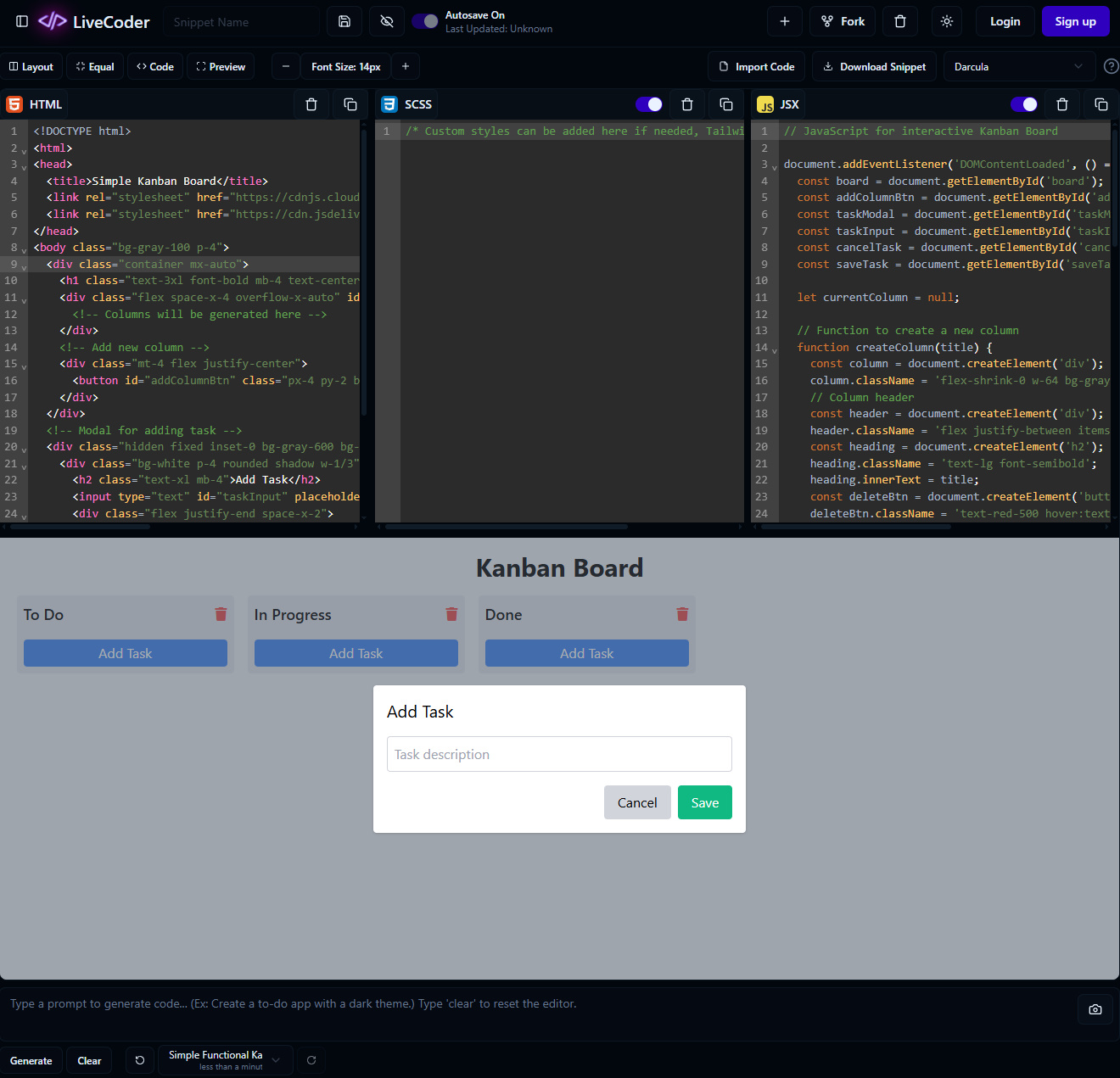Clear the JSX editor with trash icon
The image size is (1120, 1078).
1062,104
